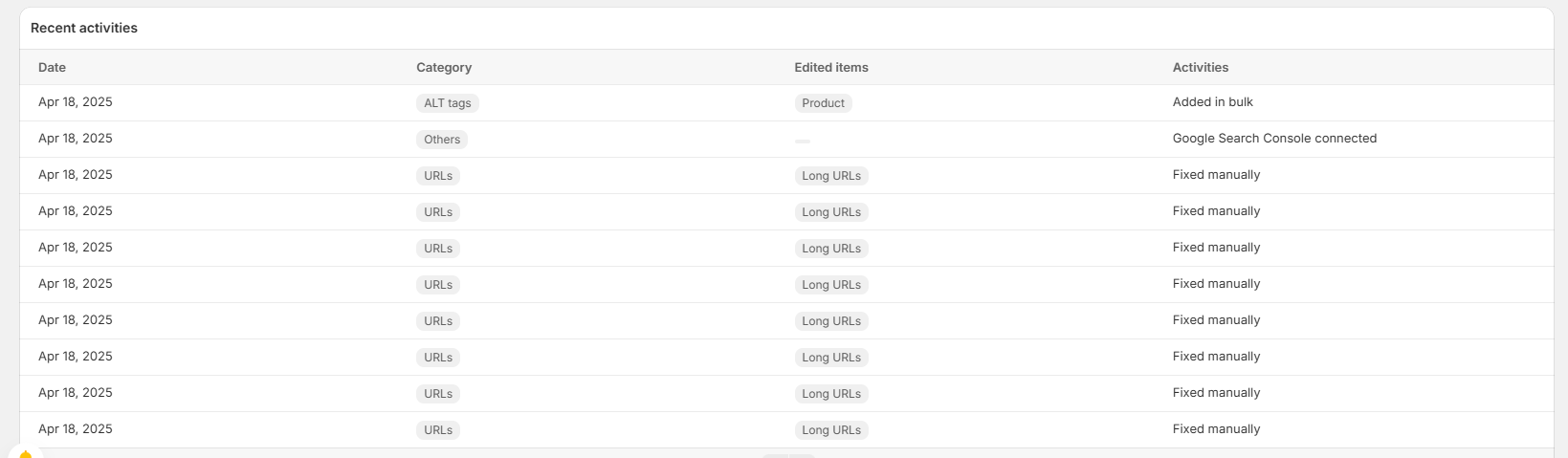Click the yellow icon at the bottom-left corner
The width and height of the screenshot is (1568, 458).
click(x=26, y=454)
